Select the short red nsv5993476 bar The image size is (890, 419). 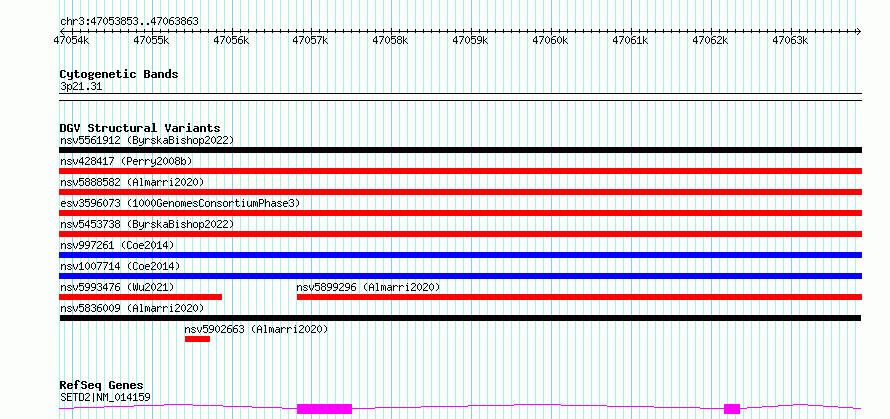[140, 297]
